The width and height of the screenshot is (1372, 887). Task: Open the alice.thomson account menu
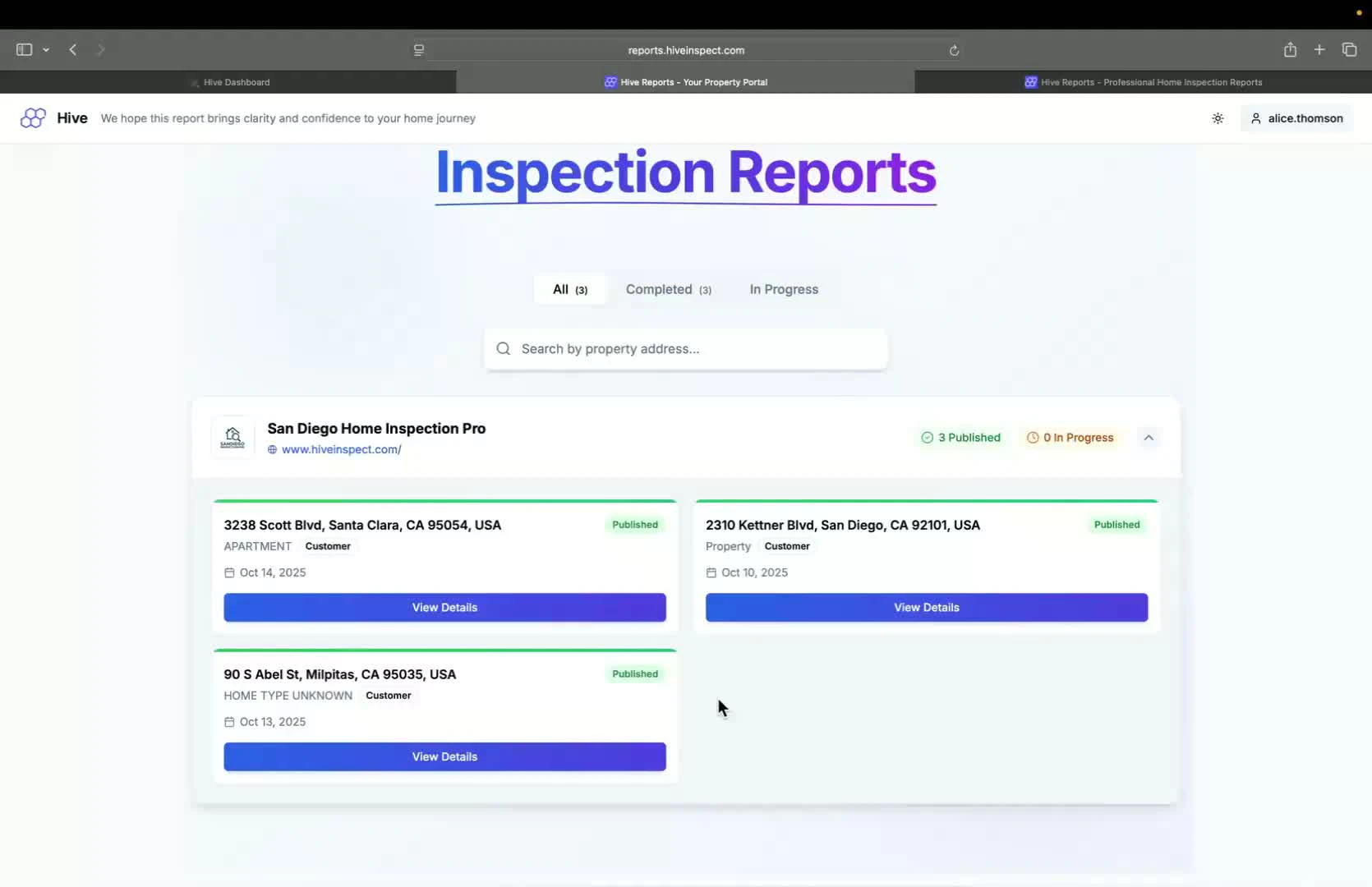[1296, 118]
